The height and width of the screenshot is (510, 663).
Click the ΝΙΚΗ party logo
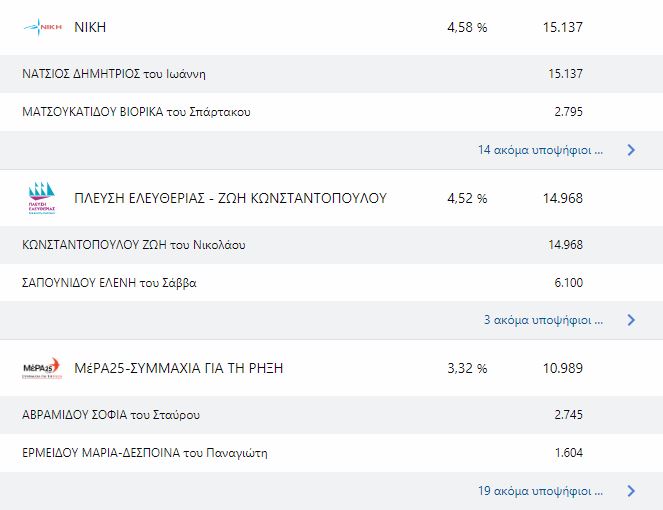tap(42, 27)
